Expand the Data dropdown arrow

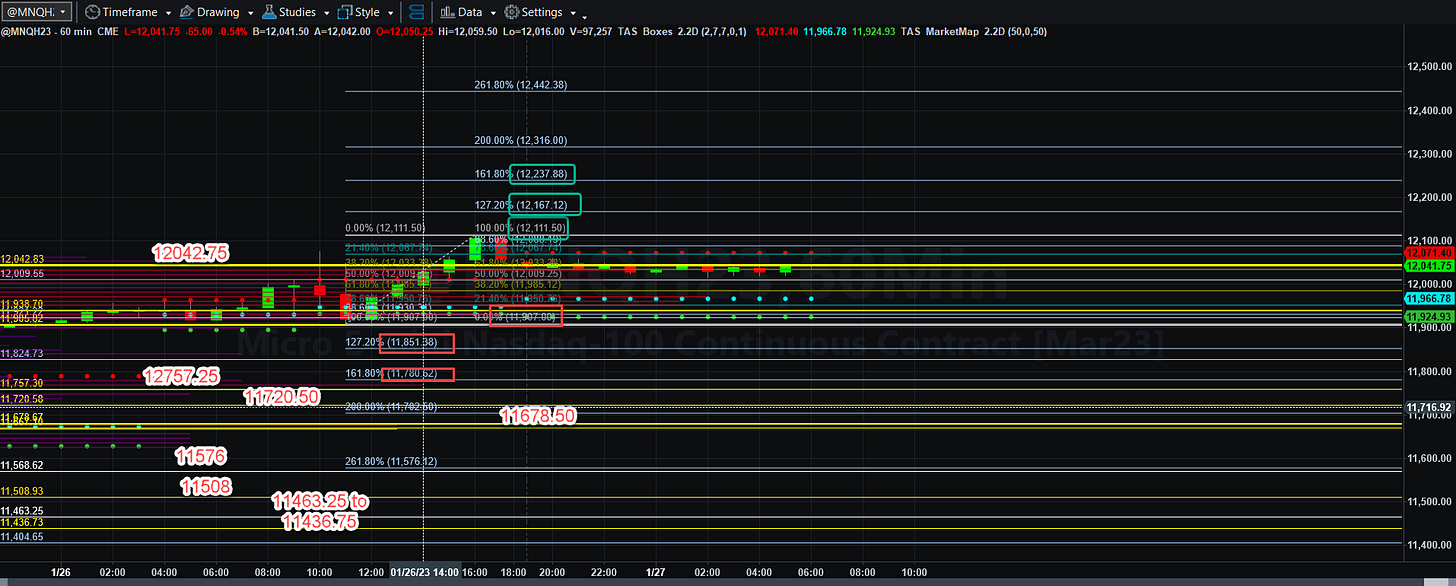click(491, 13)
